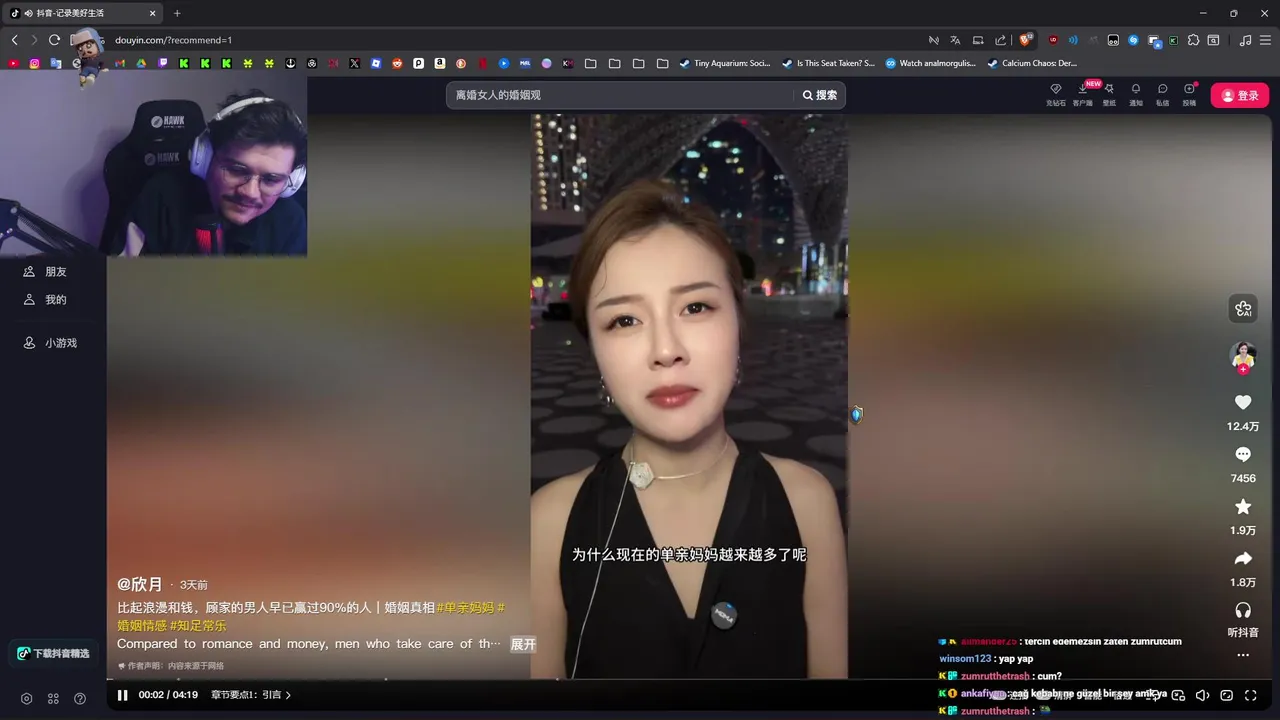Open the 壁纸 wallpaper icon
The width and height of the screenshot is (1280, 720).
(1109, 94)
